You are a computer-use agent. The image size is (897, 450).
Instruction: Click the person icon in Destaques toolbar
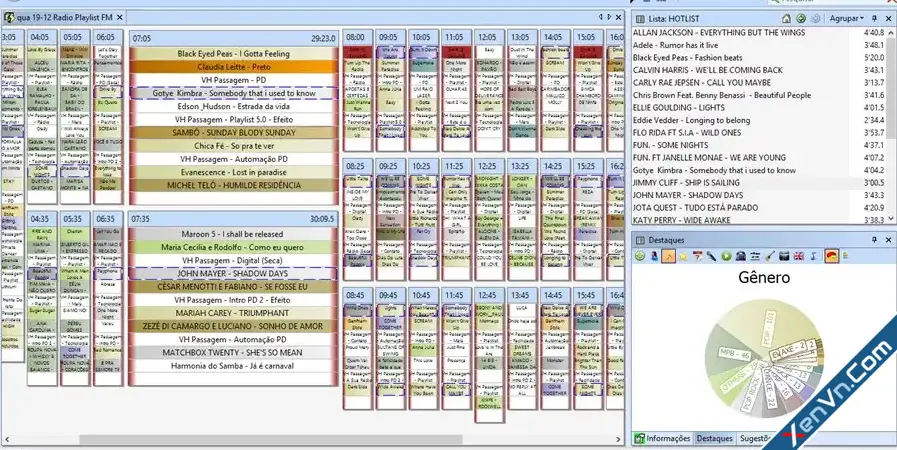tap(654, 256)
